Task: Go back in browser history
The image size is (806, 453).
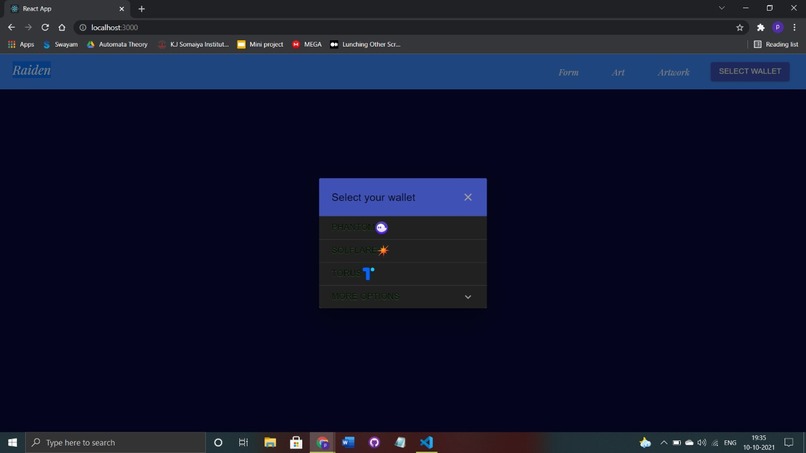Action: (x=11, y=27)
